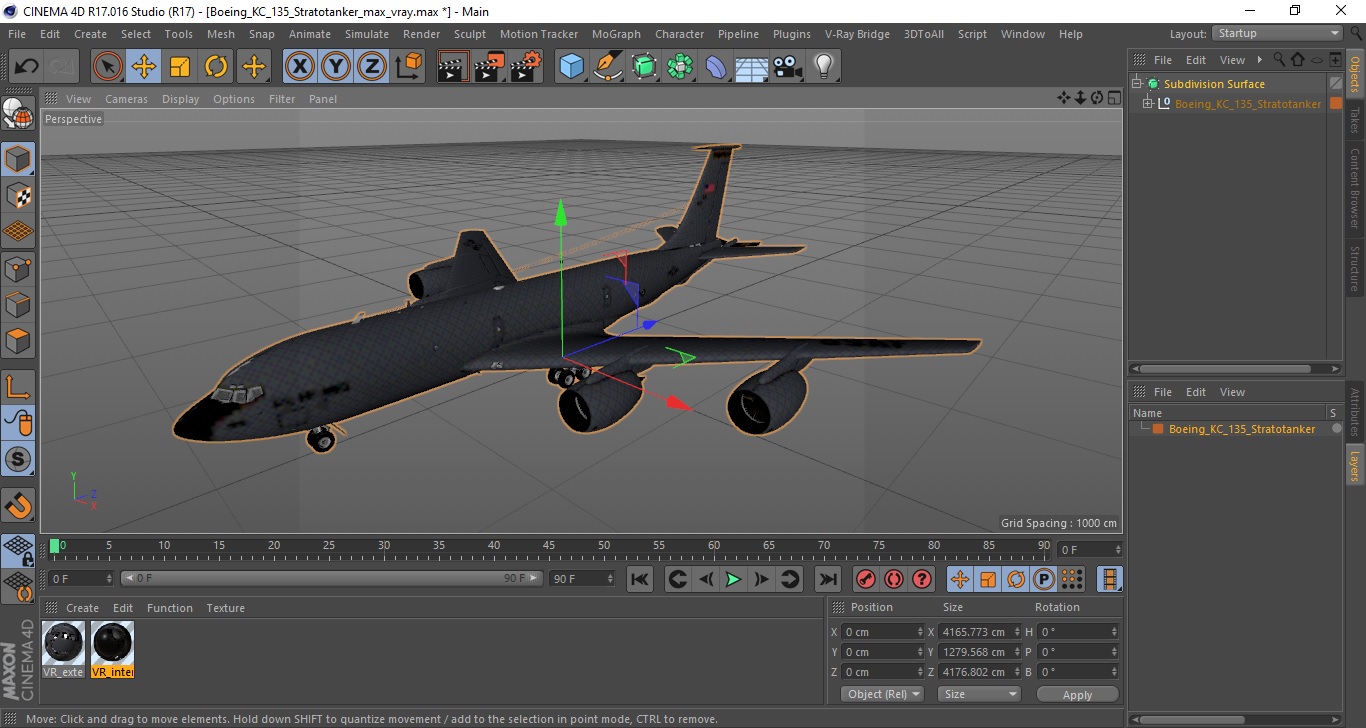
Task: Expand Boeing_KC_135_Stratotanker object node
Action: tap(1148, 104)
